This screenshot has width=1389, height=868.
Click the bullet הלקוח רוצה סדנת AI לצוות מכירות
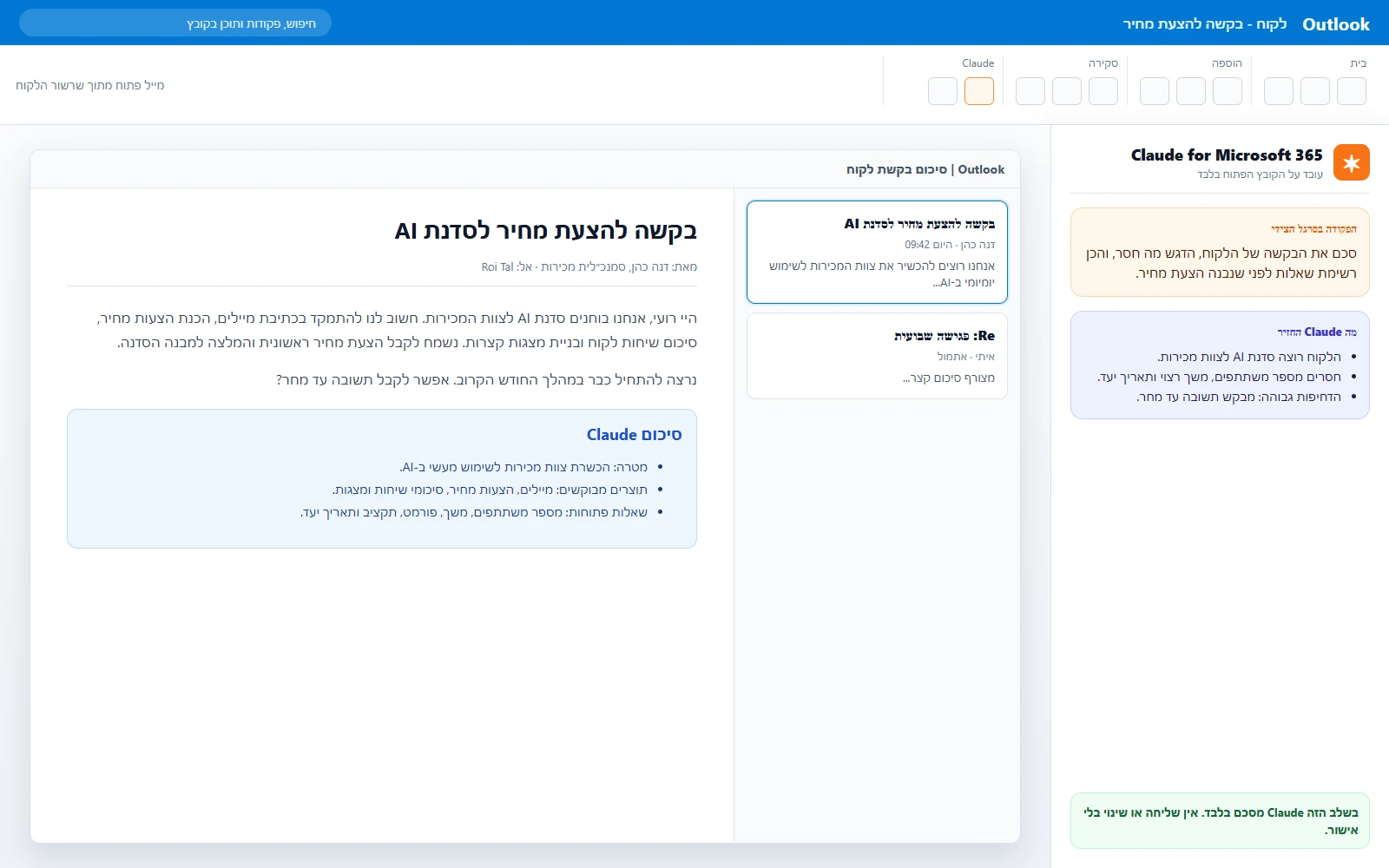tap(1248, 357)
